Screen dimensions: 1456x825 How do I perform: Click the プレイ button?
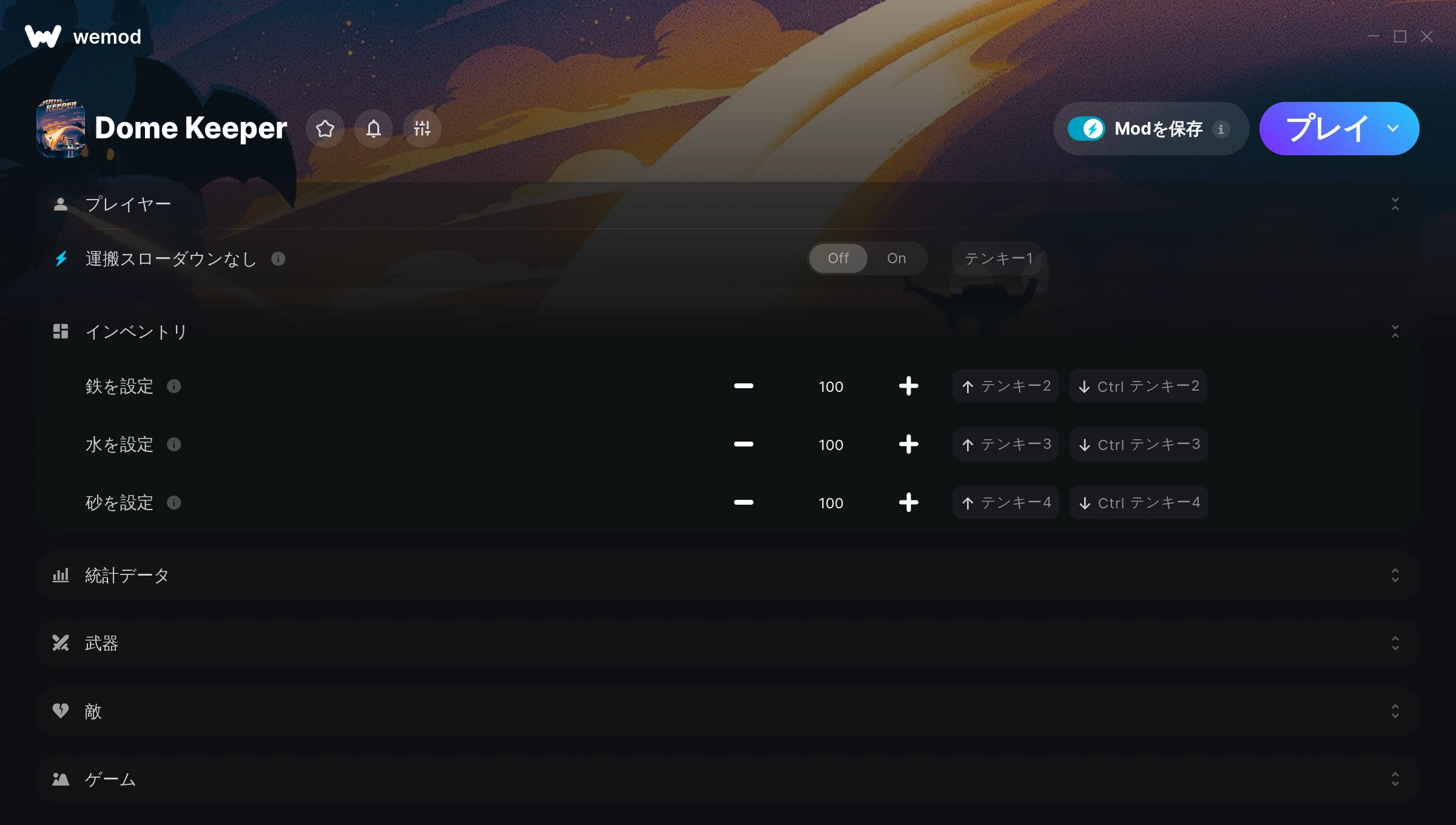click(x=1327, y=129)
